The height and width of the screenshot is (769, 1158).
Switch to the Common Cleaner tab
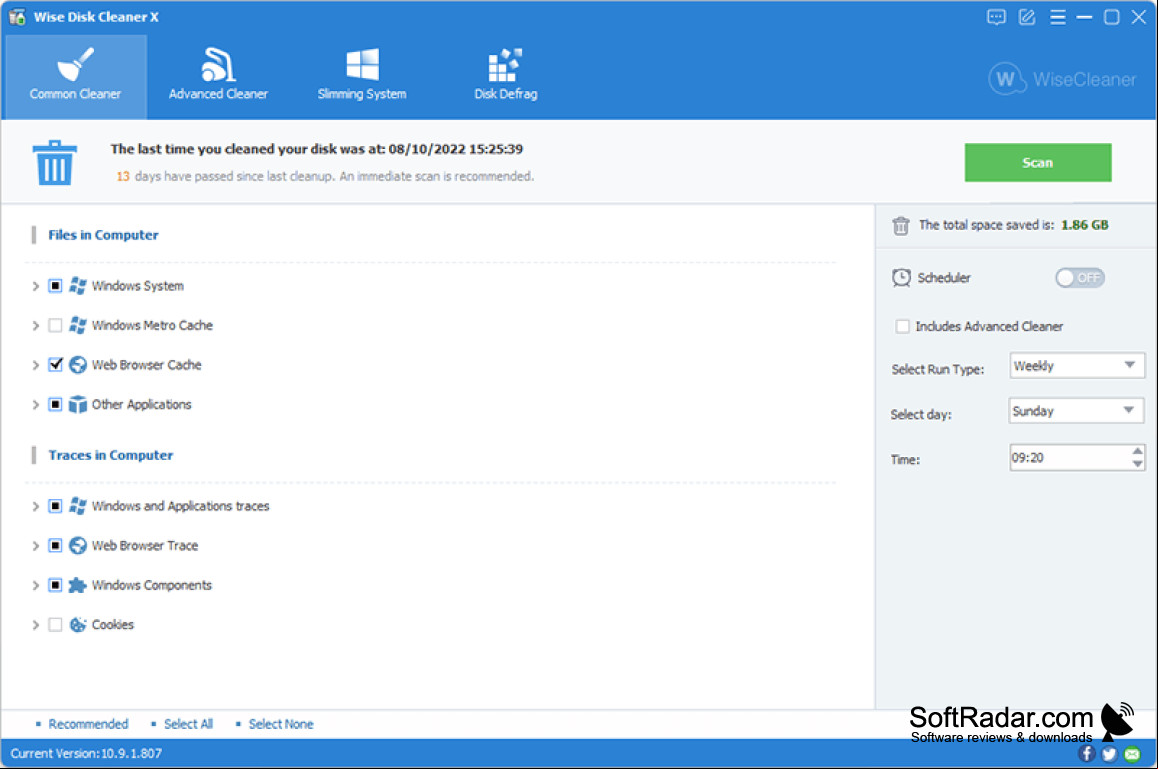(75, 76)
